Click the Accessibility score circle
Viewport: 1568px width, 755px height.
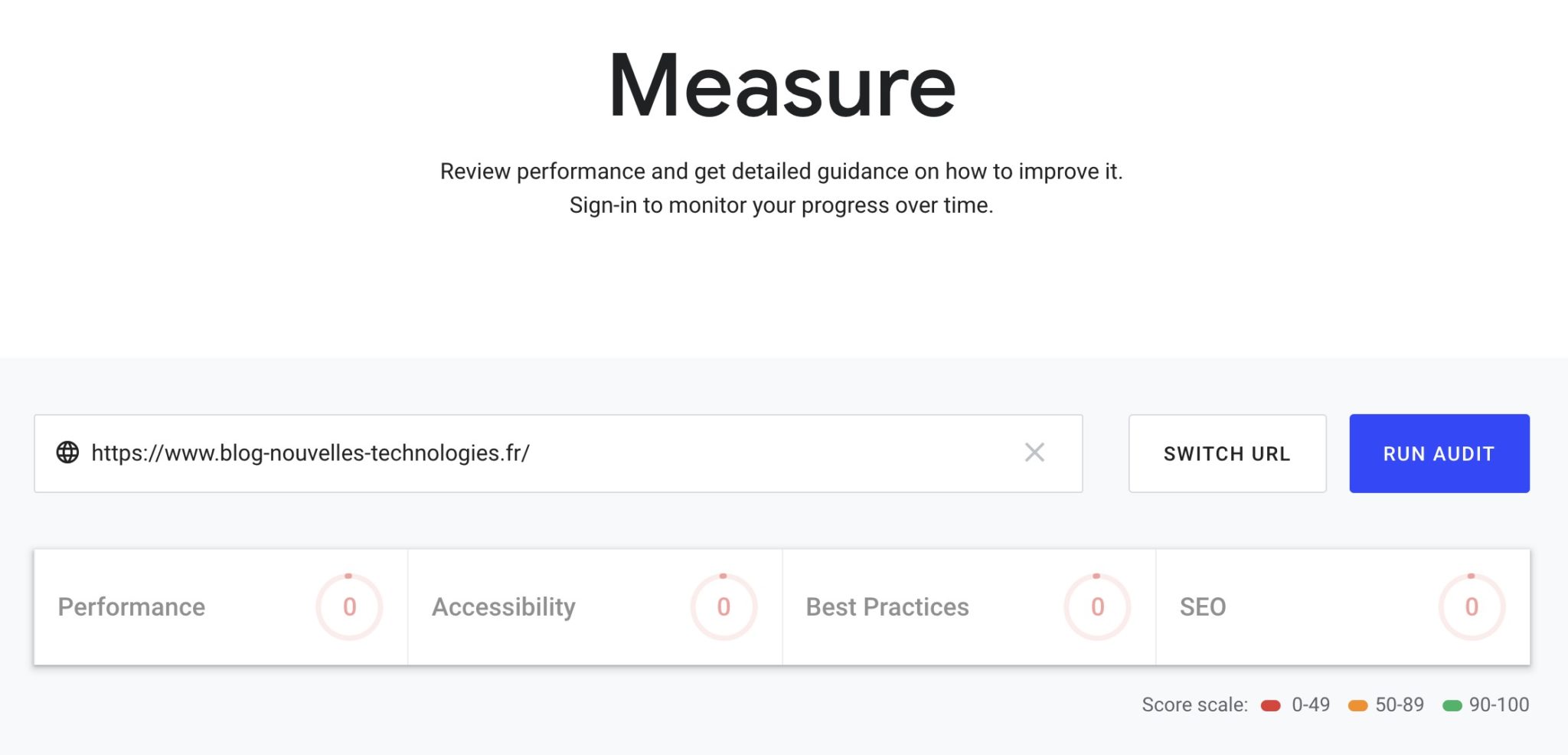[x=724, y=606]
